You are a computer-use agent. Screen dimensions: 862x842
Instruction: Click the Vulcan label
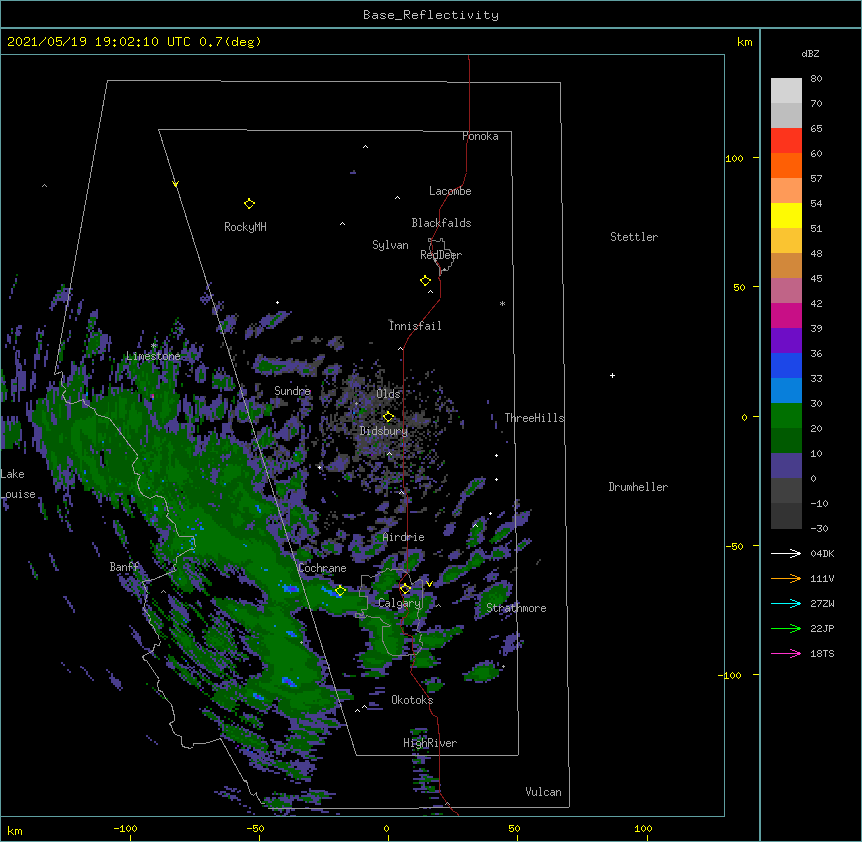543,792
